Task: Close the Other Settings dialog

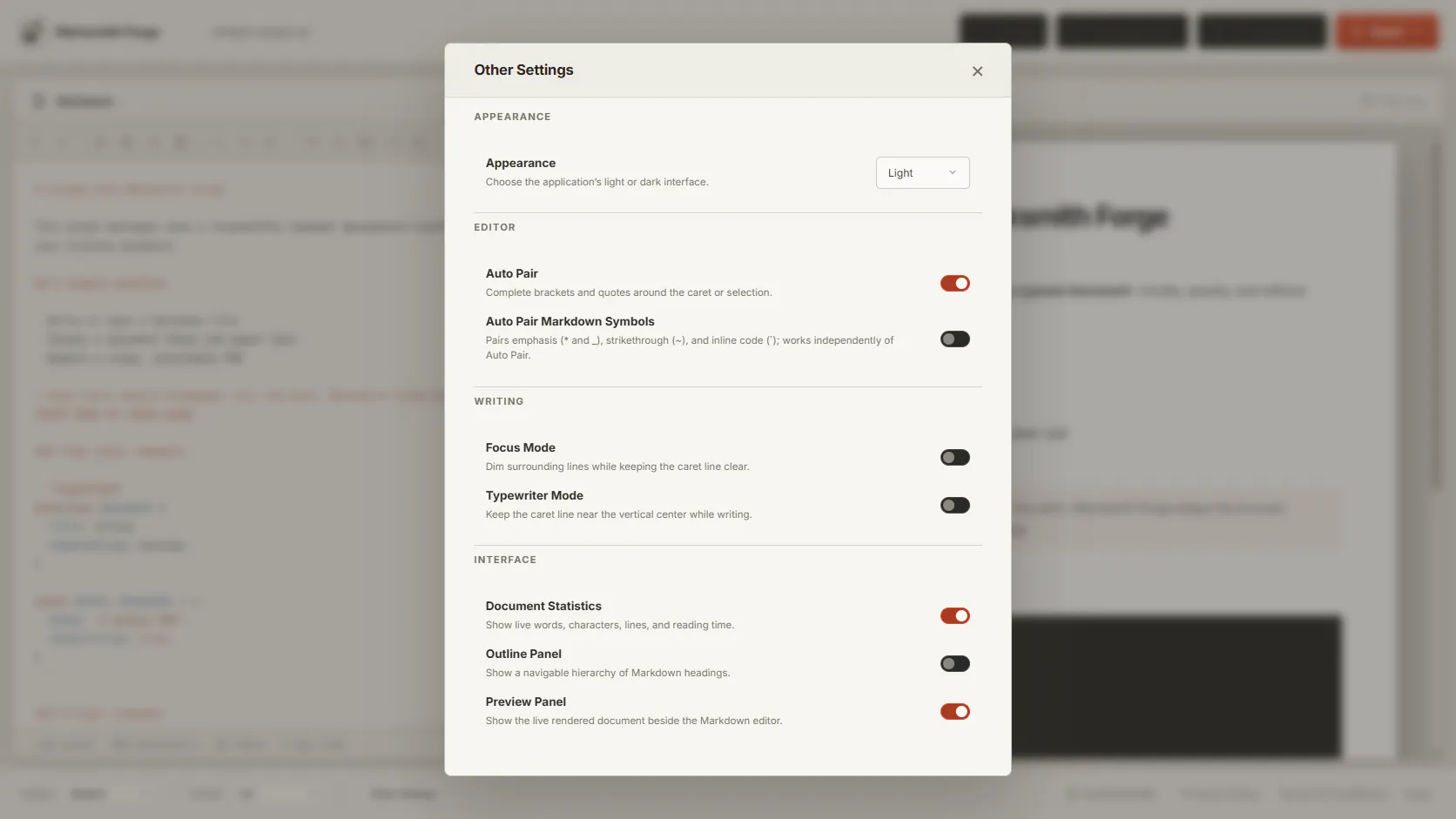Action: pyautogui.click(x=977, y=71)
